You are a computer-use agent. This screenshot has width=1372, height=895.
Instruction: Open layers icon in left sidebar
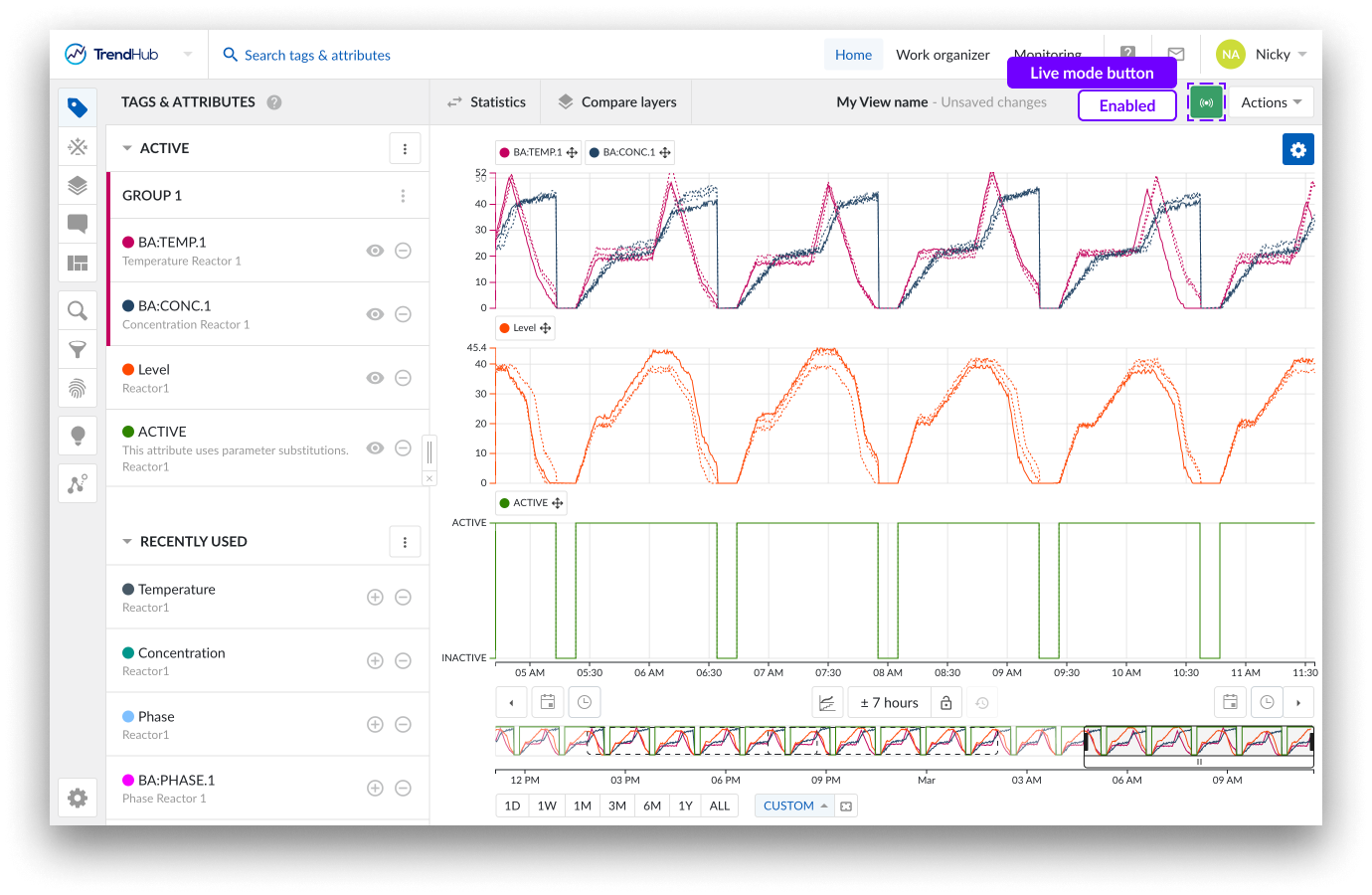[x=78, y=185]
